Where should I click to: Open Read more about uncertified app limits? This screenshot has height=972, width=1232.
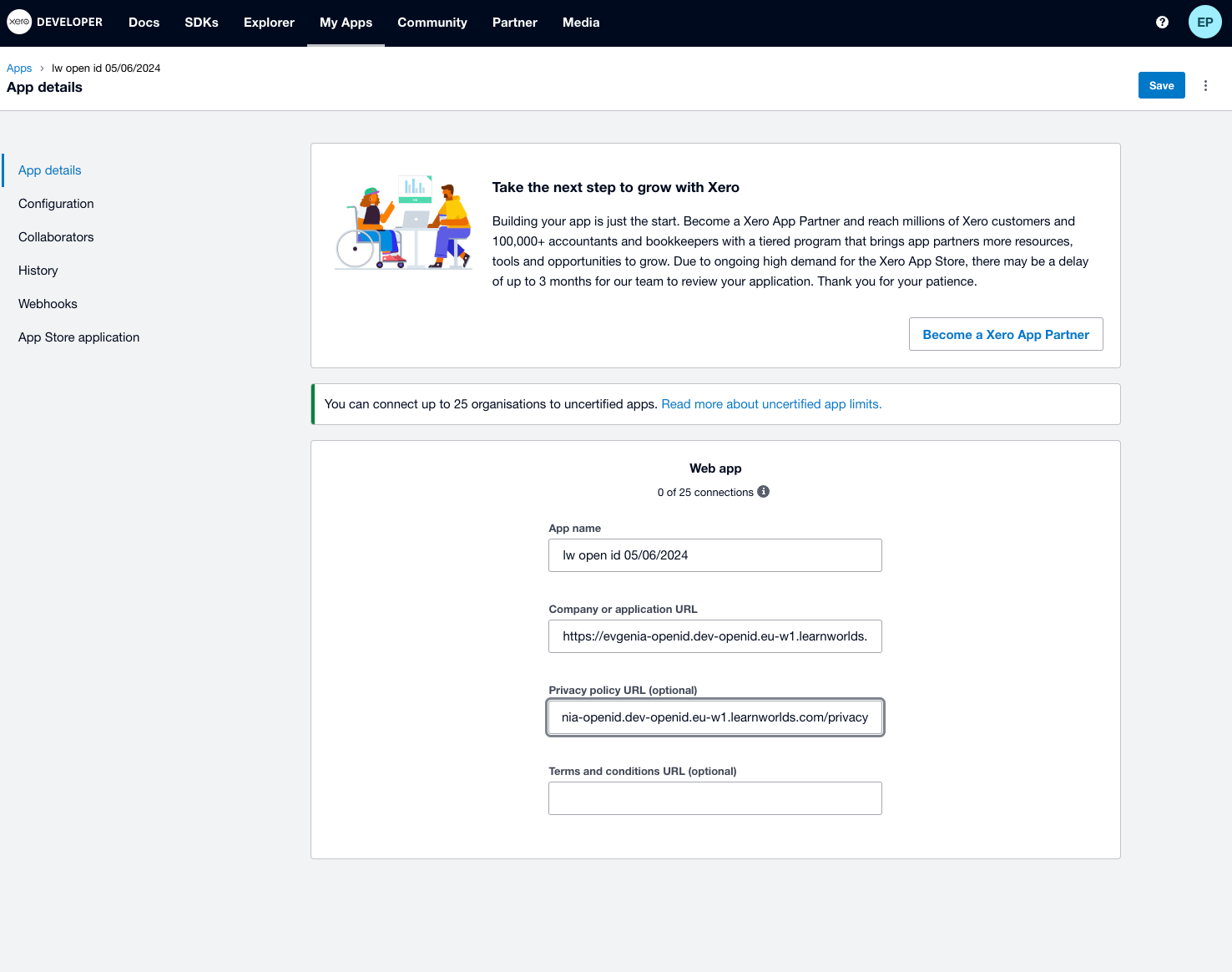771,404
